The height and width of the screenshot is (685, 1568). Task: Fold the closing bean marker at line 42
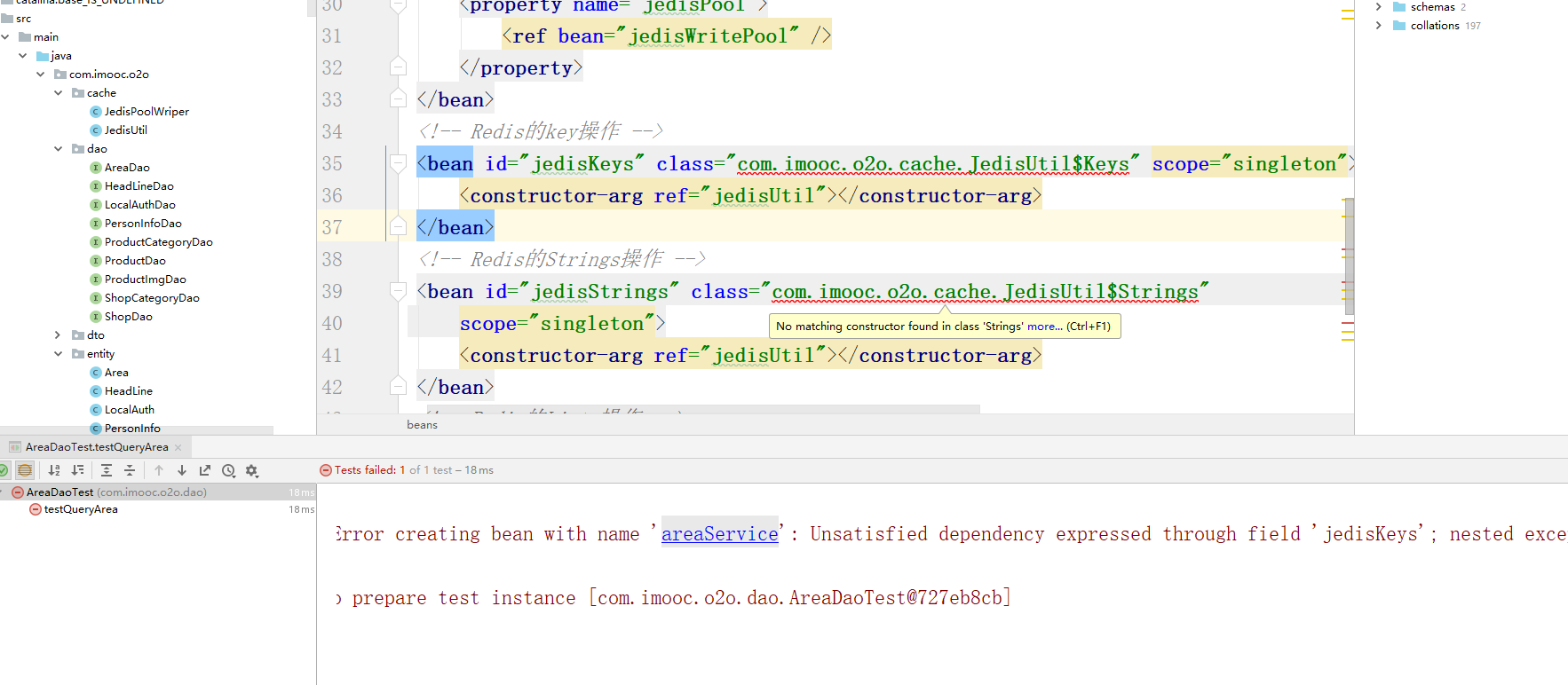[398, 387]
